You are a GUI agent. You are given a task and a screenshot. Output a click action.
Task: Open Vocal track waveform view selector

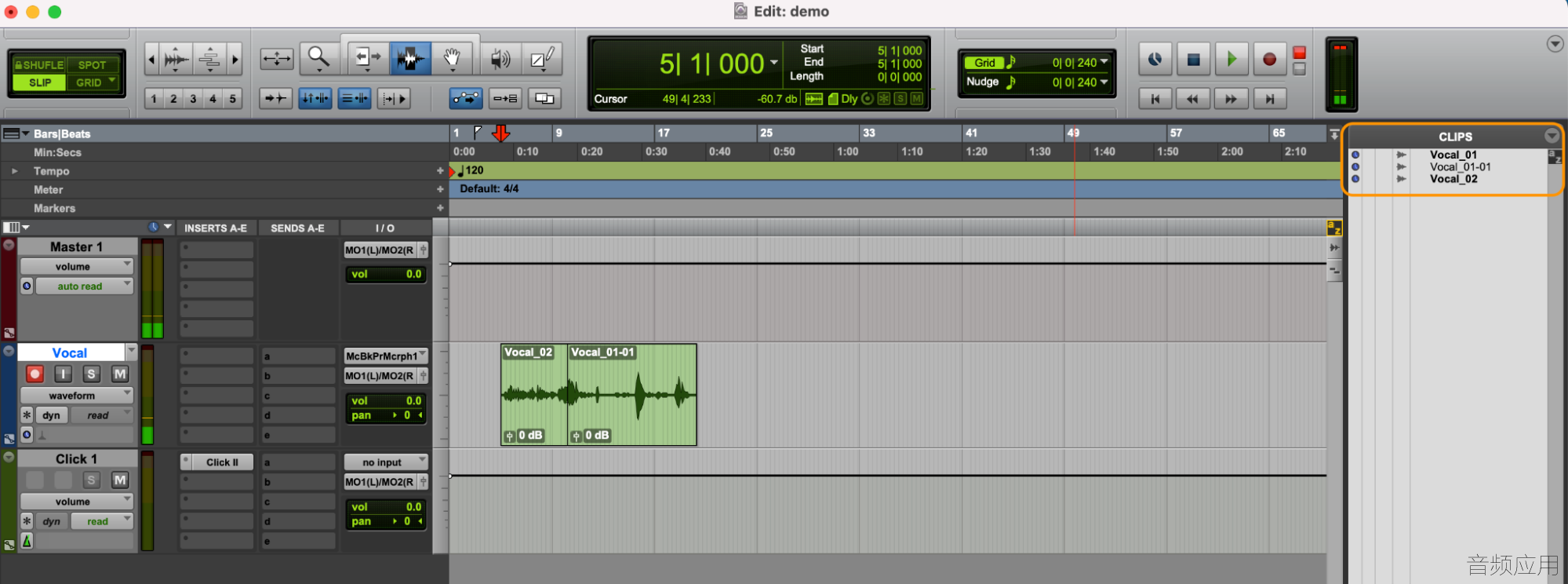tap(76, 396)
